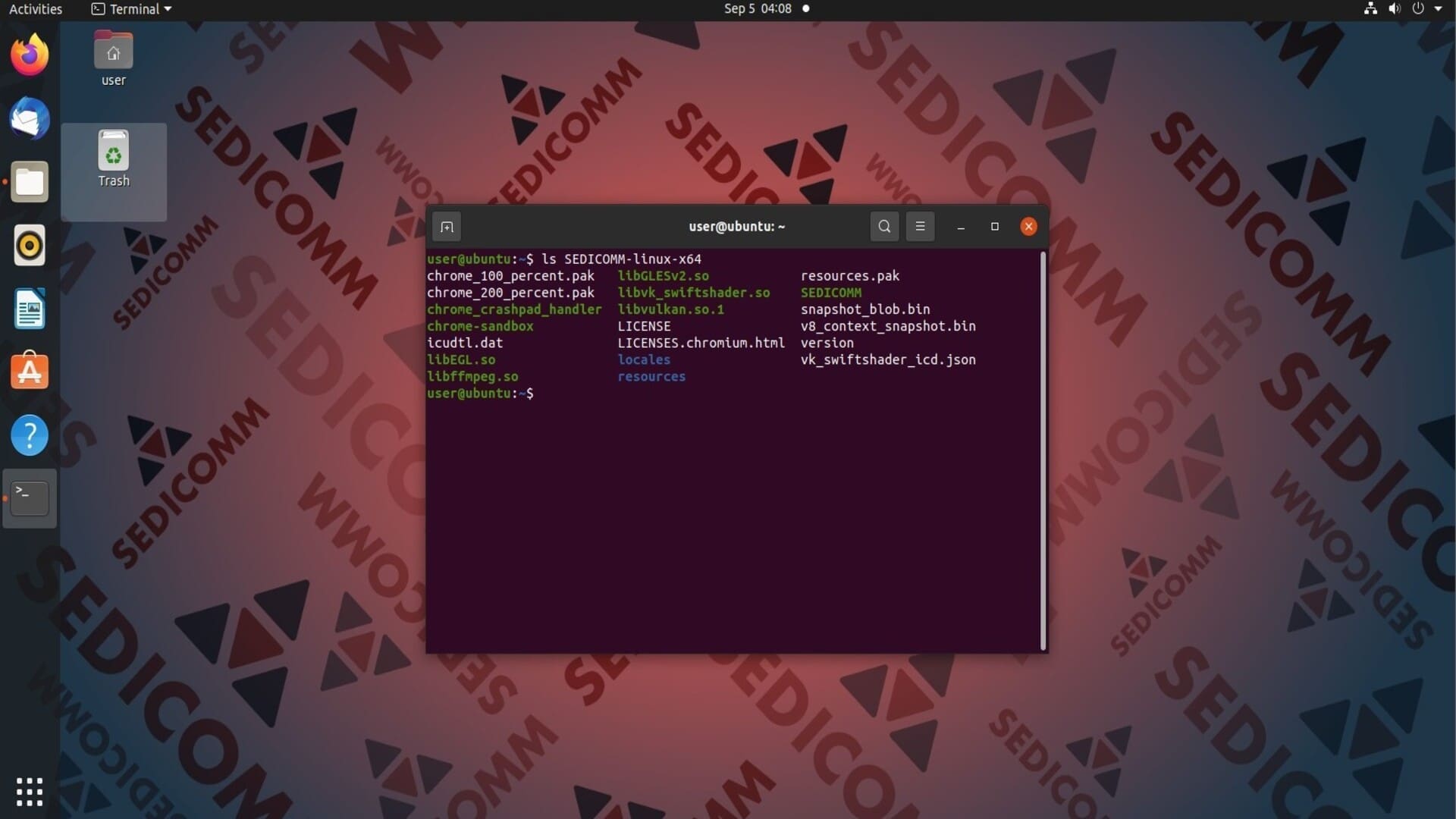The image size is (1456, 819).
Task: Click libGLESv2.so in terminal output
Action: (664, 276)
